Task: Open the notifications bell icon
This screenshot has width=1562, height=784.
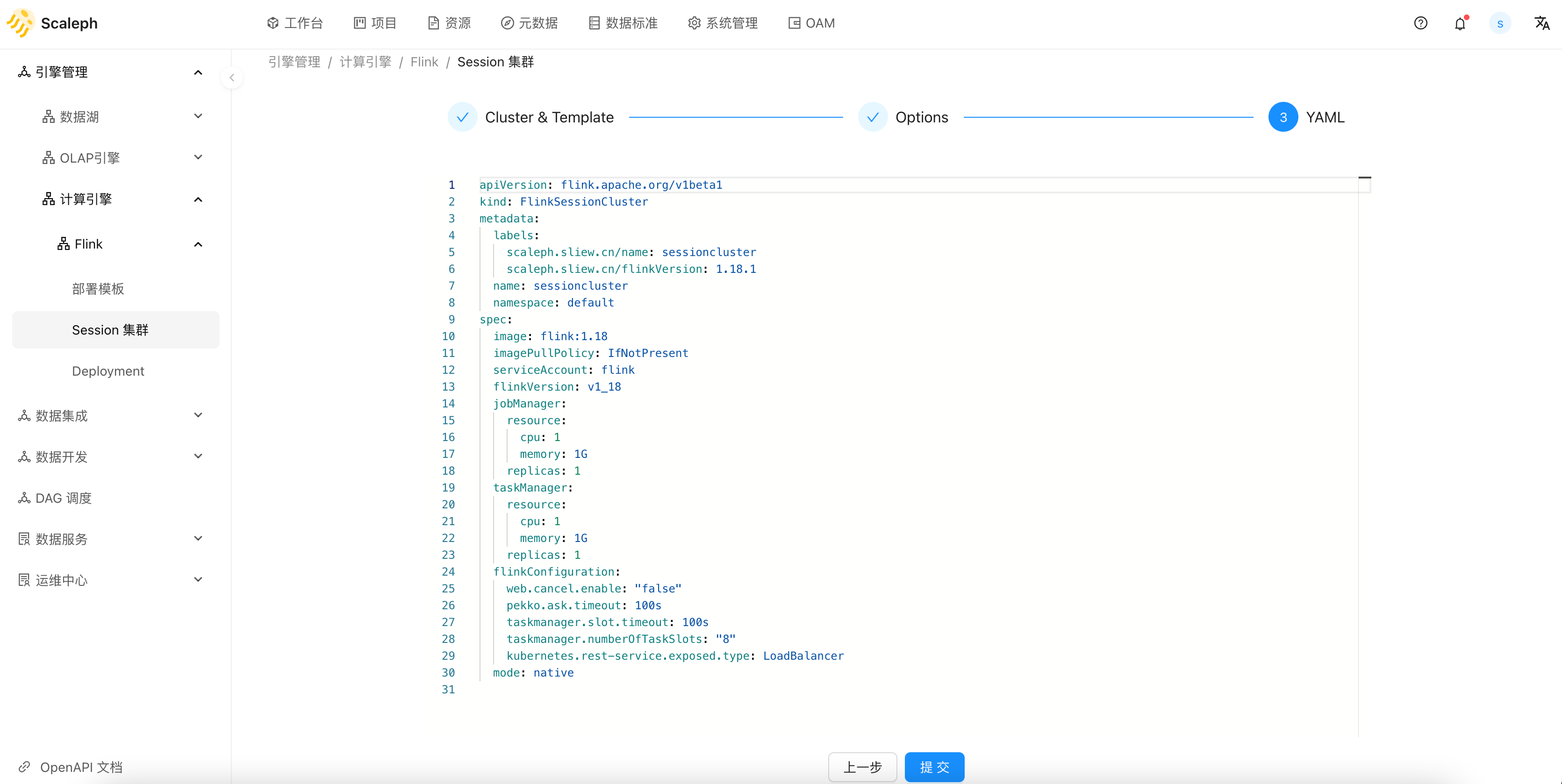Action: (x=1460, y=23)
